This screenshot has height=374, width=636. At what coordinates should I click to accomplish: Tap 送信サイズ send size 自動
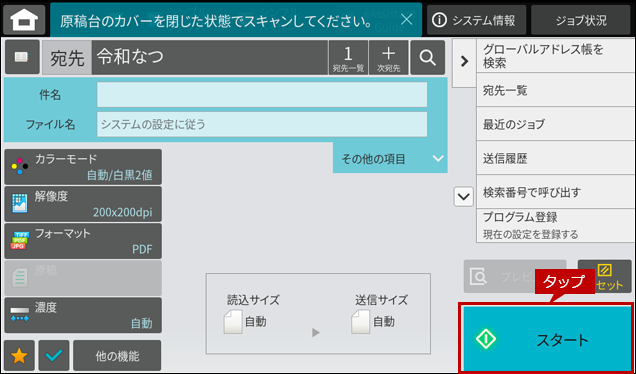(x=373, y=322)
